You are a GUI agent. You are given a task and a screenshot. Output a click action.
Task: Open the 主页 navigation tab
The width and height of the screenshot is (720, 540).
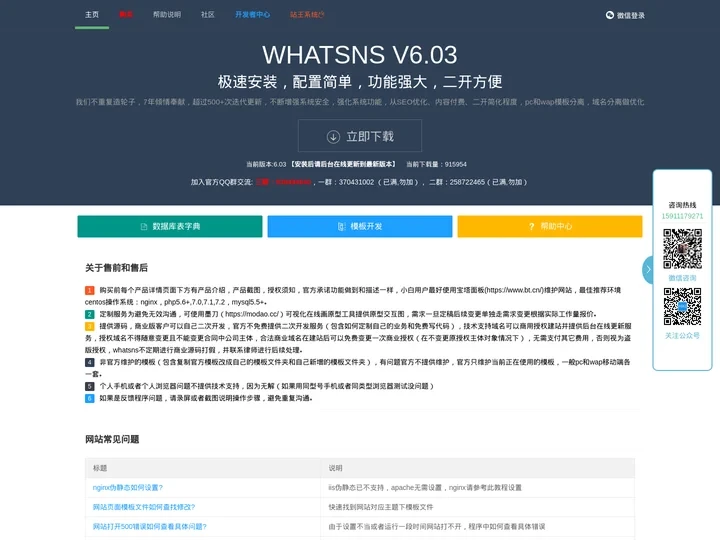[x=92, y=15]
